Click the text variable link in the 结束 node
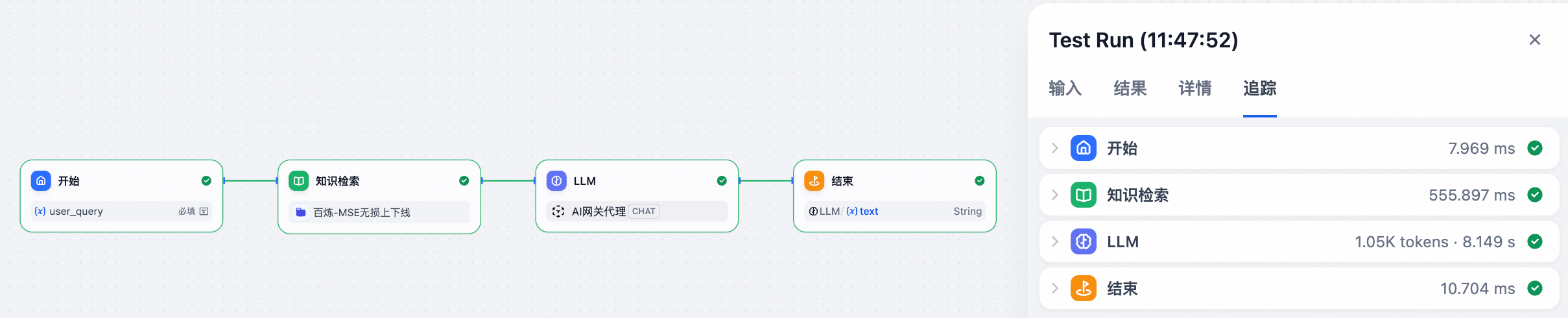This screenshot has height=318, width=1568. (x=868, y=212)
